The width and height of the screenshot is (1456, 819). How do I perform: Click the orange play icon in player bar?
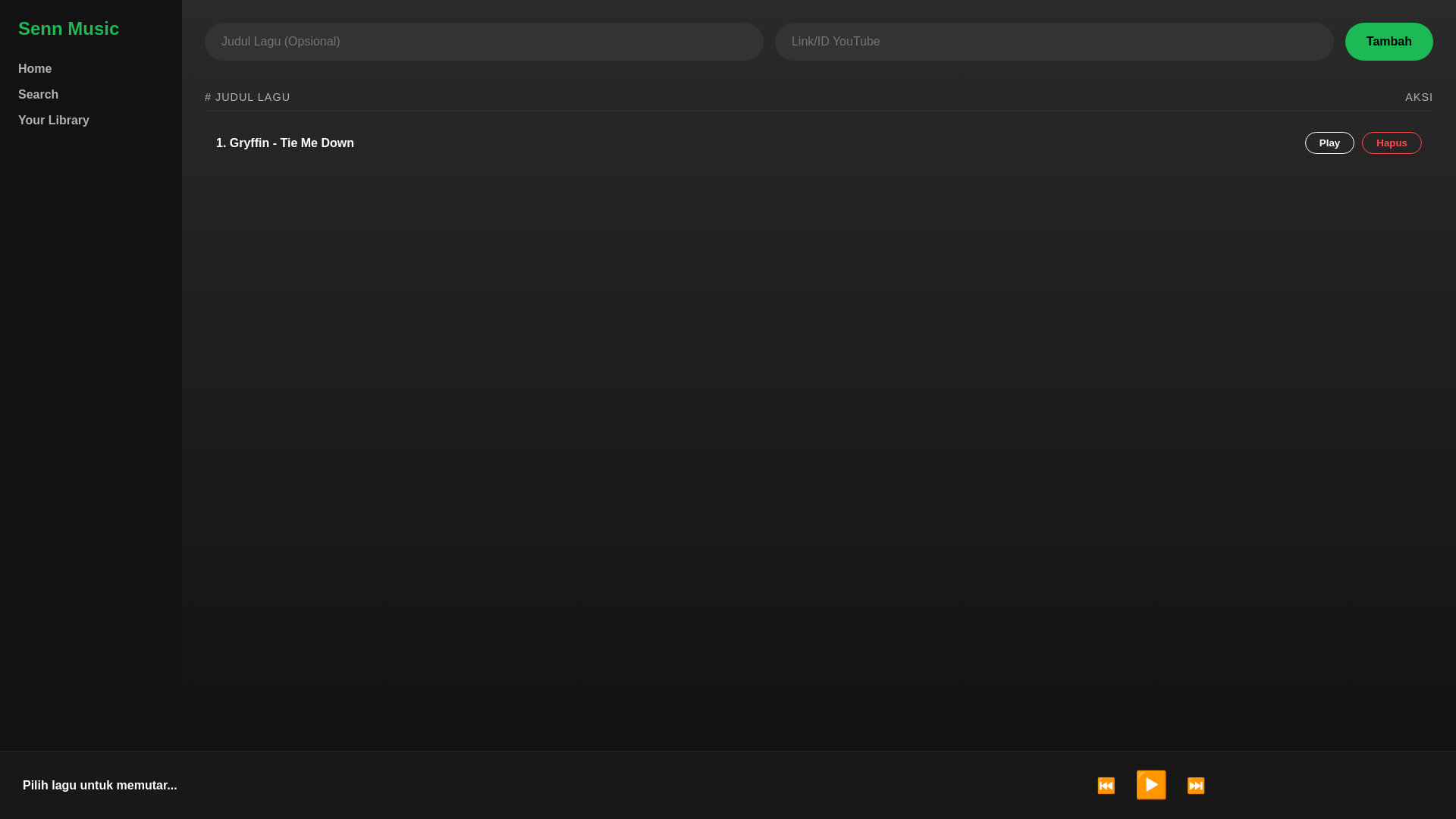tap(1150, 785)
